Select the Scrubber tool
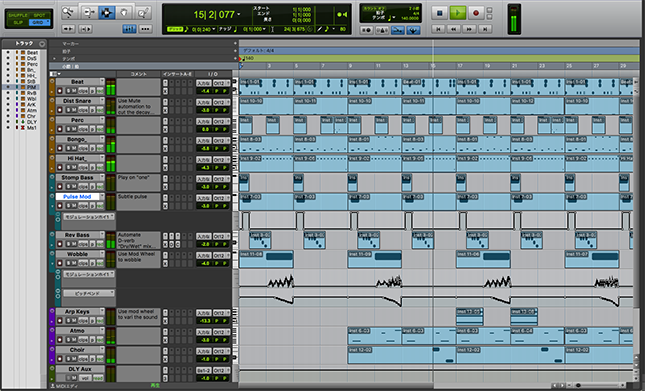Viewport: 645px width, 391px height. click(x=143, y=13)
